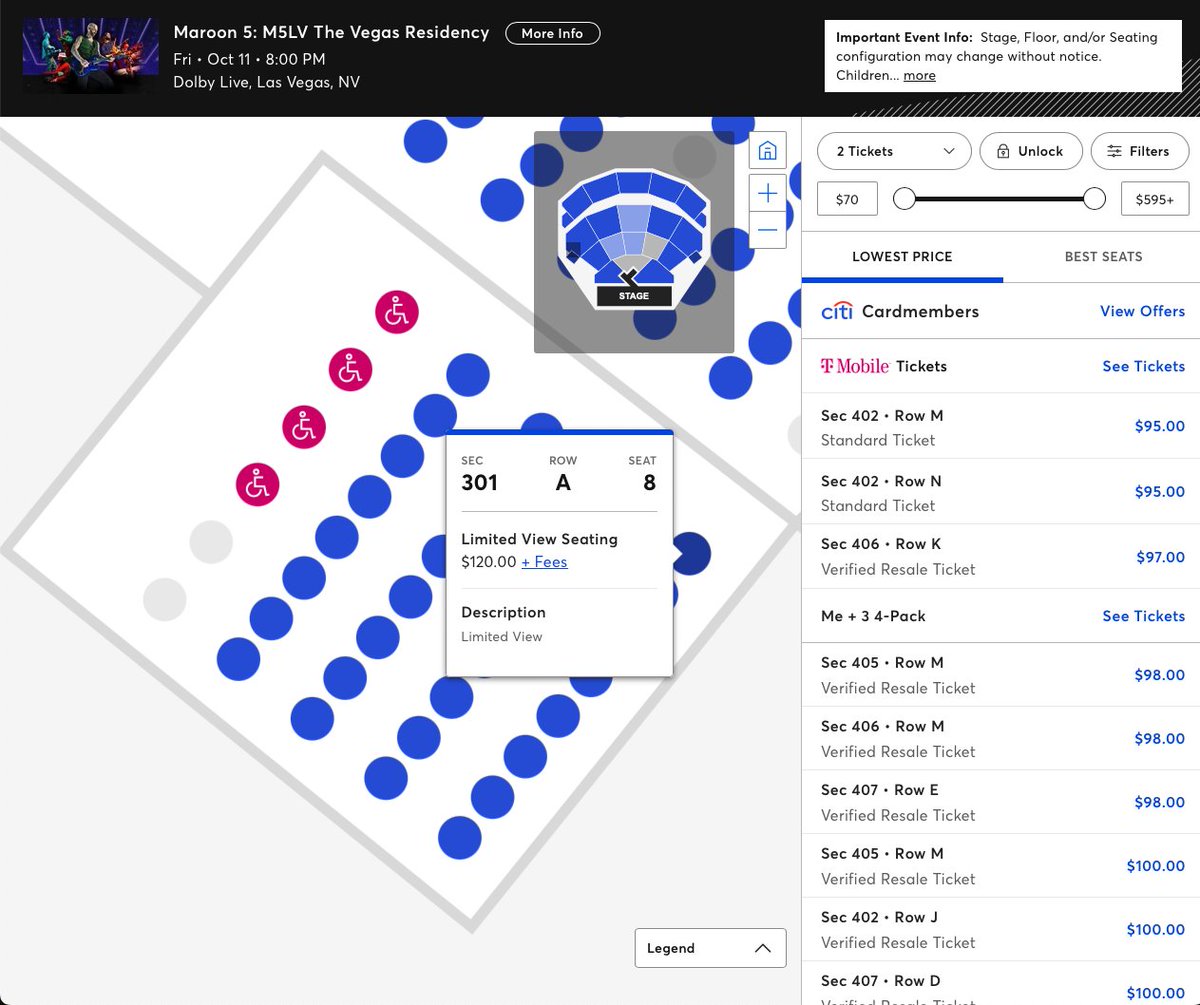View Offers for Citi Cardmembers
This screenshot has width=1200, height=1005.
1142,311
